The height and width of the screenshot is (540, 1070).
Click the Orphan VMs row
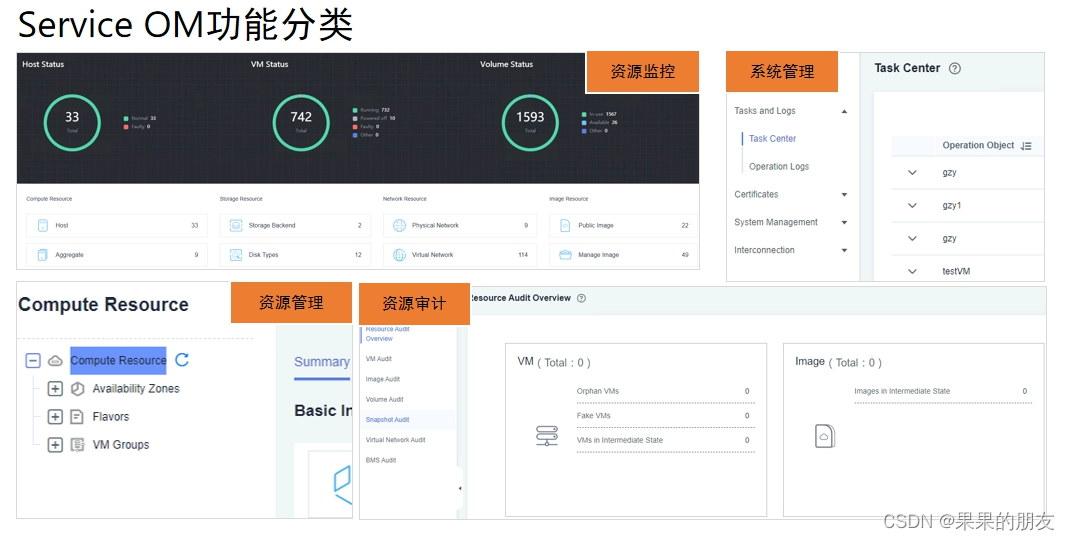coord(665,392)
